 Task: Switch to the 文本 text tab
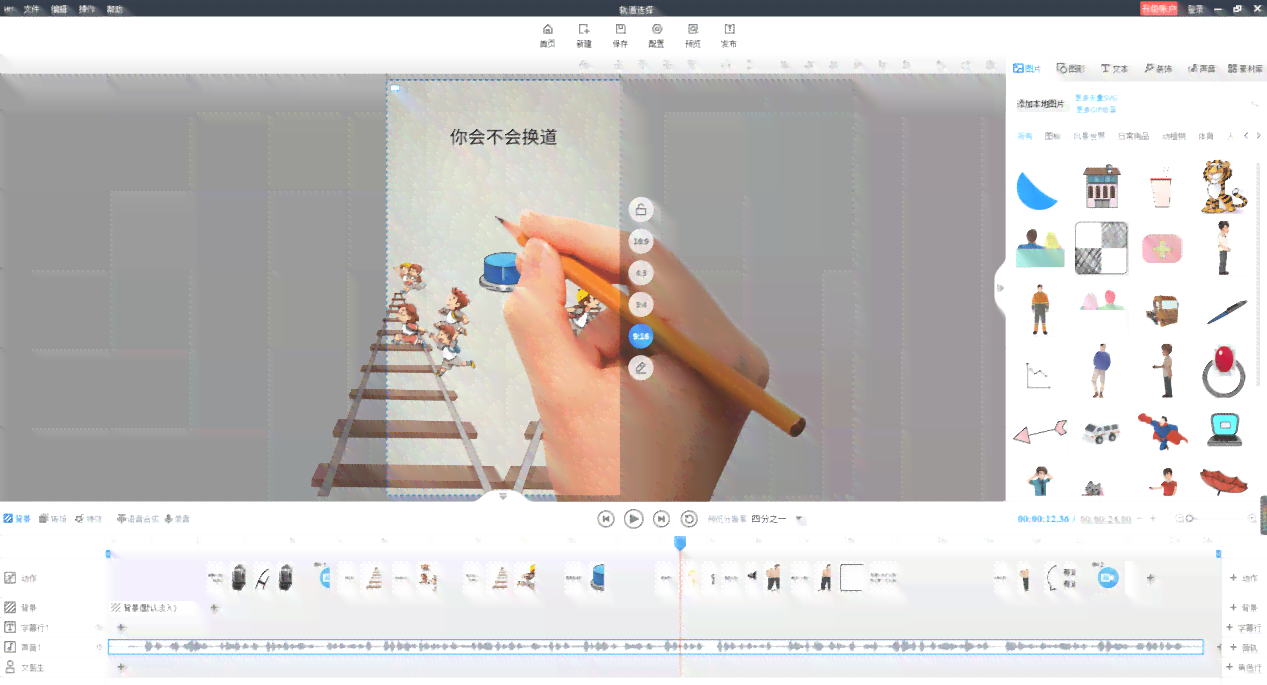(1114, 69)
